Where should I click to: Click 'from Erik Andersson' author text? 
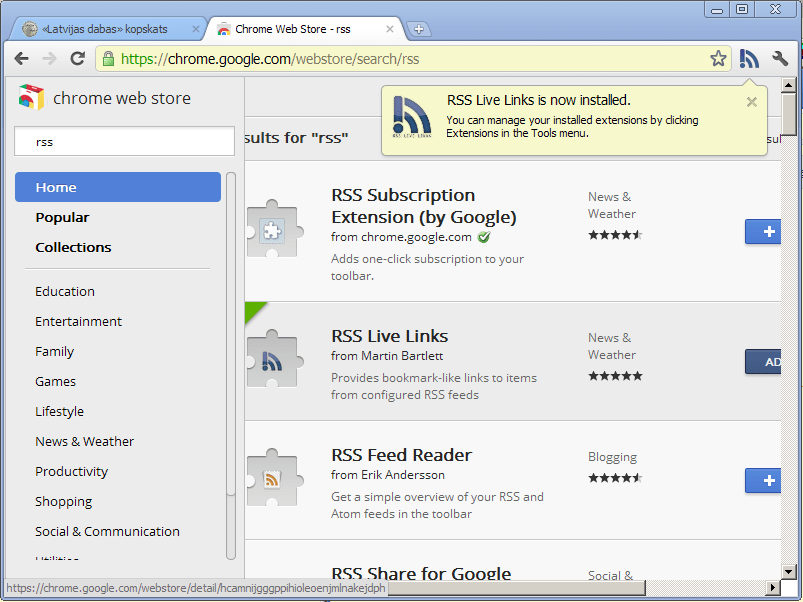(x=388, y=475)
